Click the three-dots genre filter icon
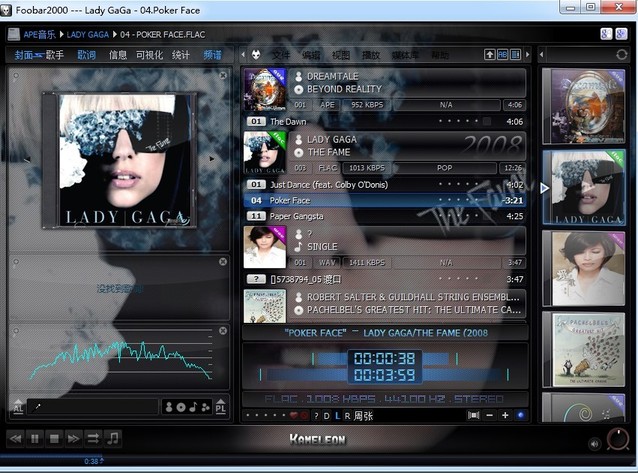The image size is (638, 473). [206, 407]
